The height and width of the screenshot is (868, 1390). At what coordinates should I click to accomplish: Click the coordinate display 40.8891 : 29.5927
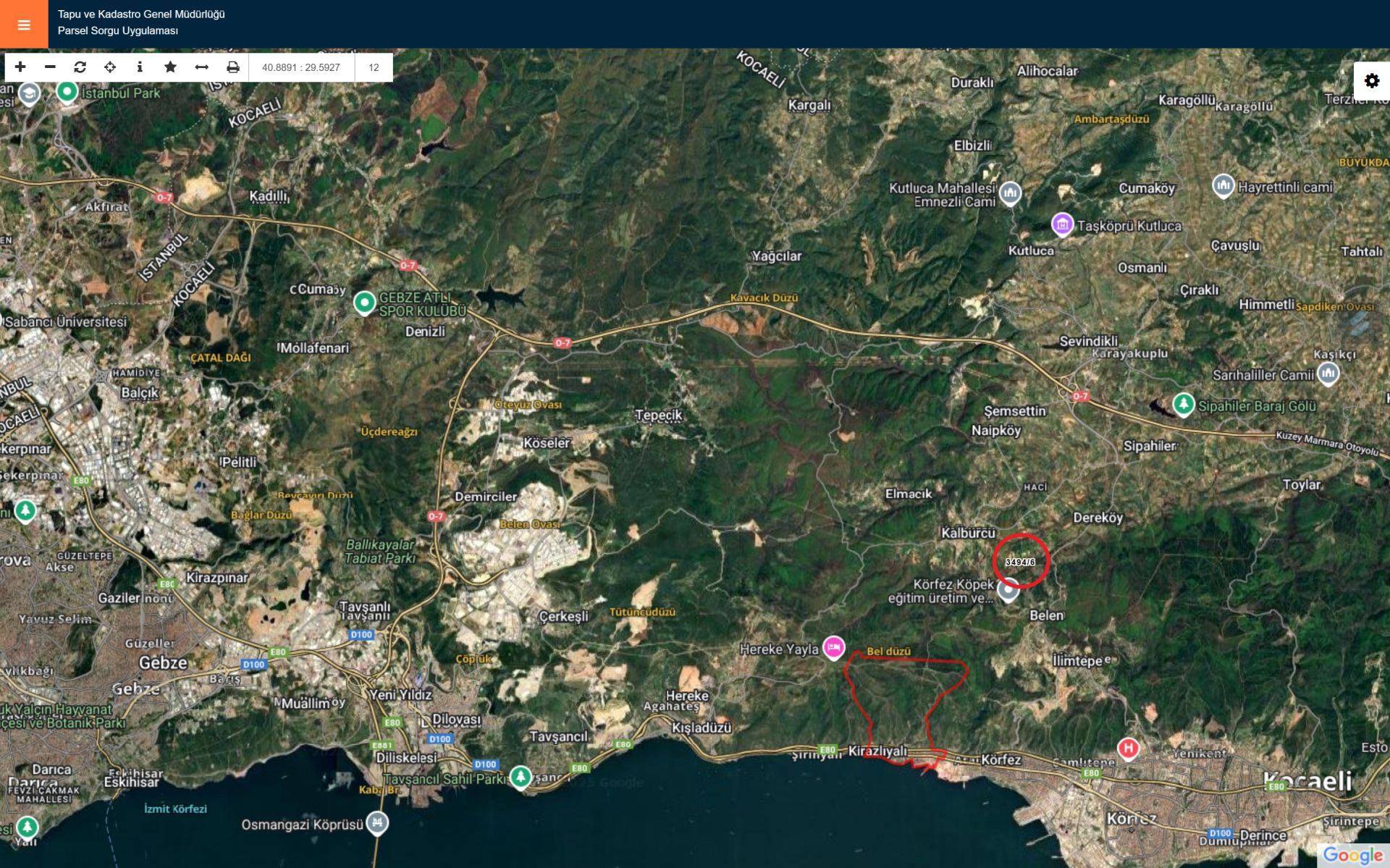click(x=301, y=67)
